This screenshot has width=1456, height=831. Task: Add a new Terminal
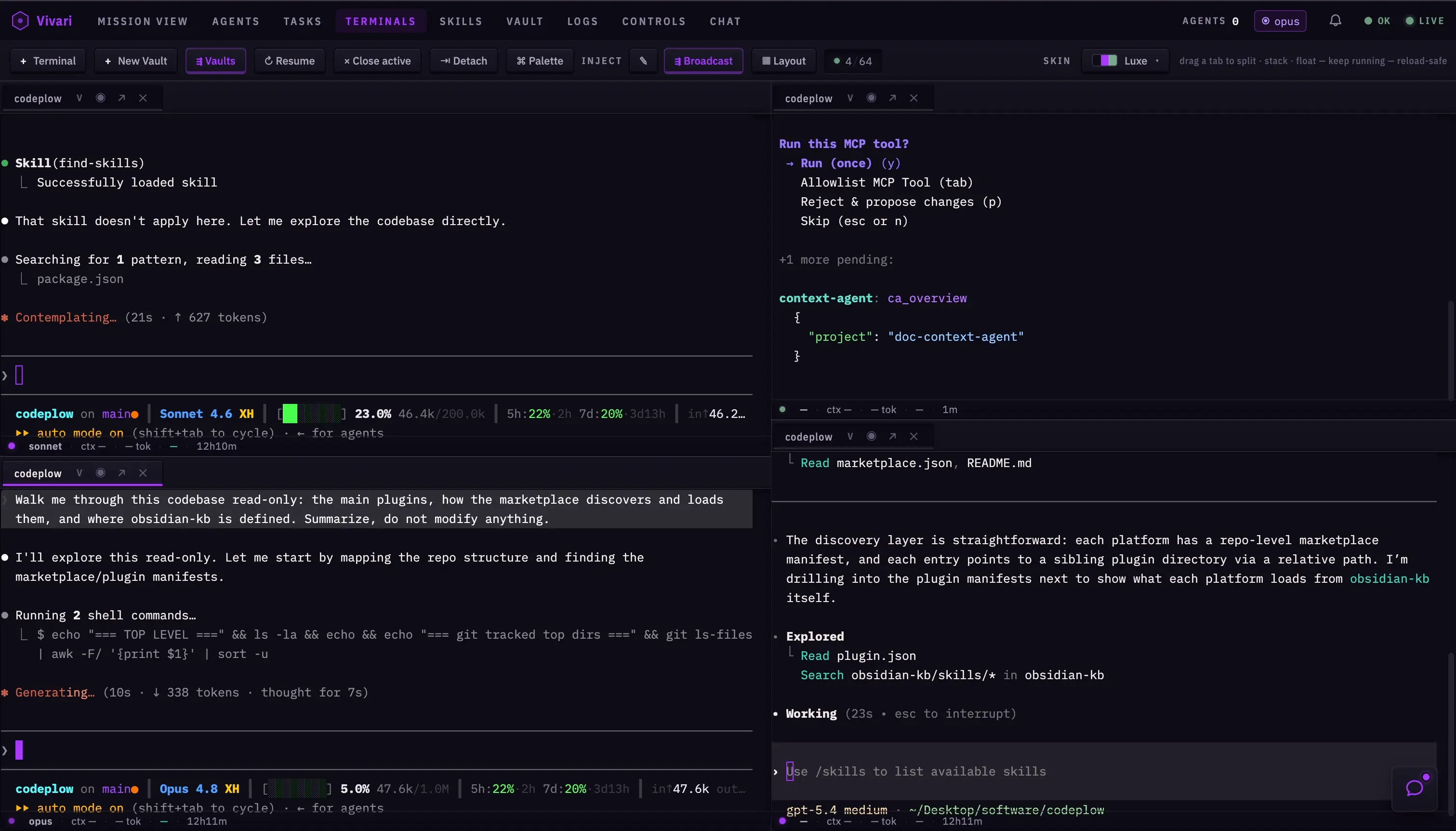point(48,61)
